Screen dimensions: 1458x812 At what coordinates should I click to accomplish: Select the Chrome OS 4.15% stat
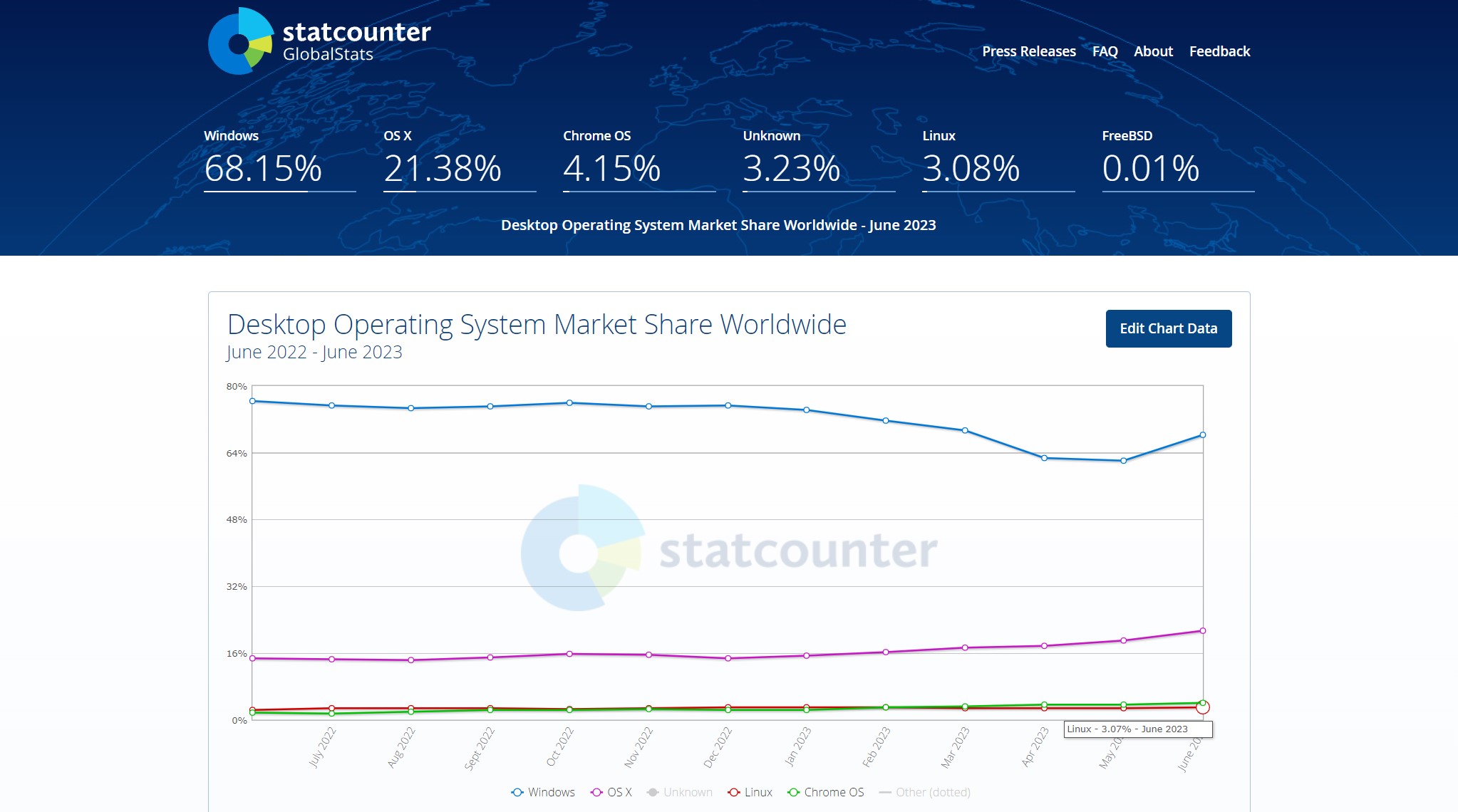point(639,160)
